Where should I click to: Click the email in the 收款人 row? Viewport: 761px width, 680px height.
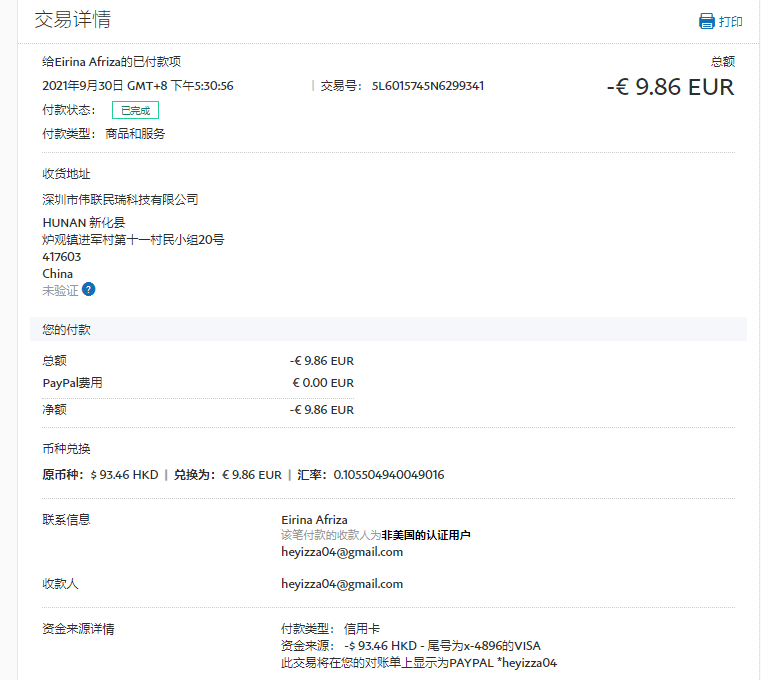click(342, 584)
